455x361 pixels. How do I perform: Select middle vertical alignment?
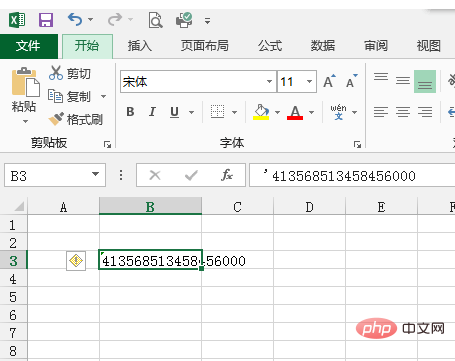point(403,81)
